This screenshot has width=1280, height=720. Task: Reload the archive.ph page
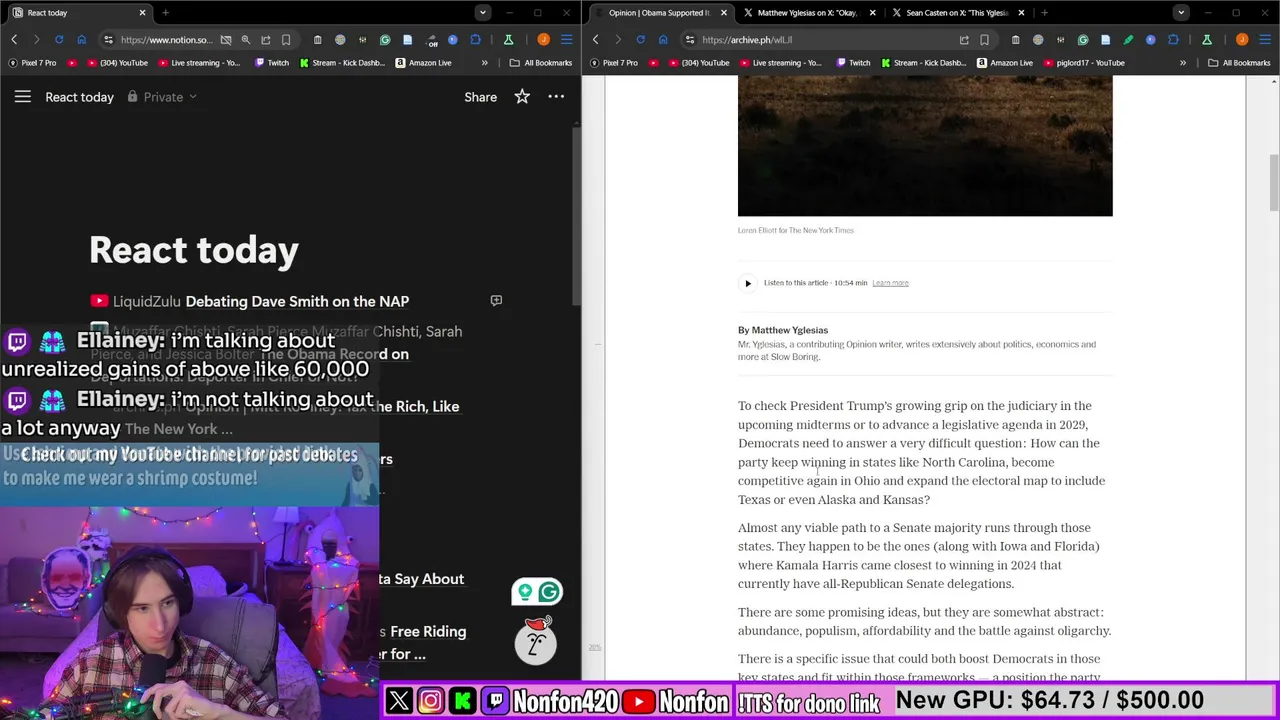click(x=640, y=40)
